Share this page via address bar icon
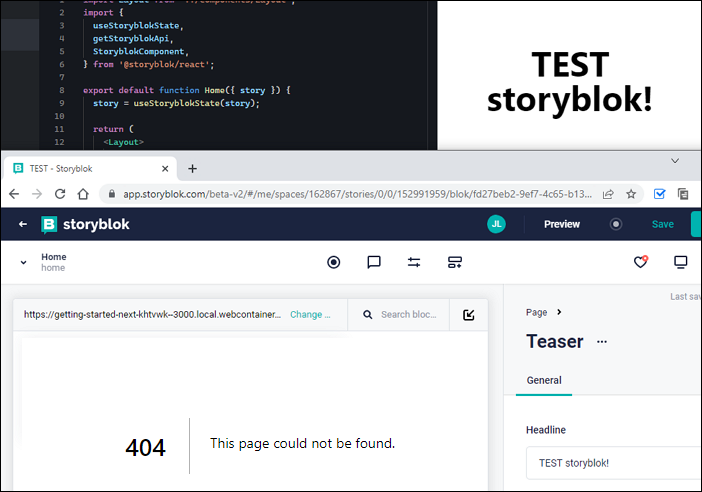This screenshot has height=492, width=702. 608,194
